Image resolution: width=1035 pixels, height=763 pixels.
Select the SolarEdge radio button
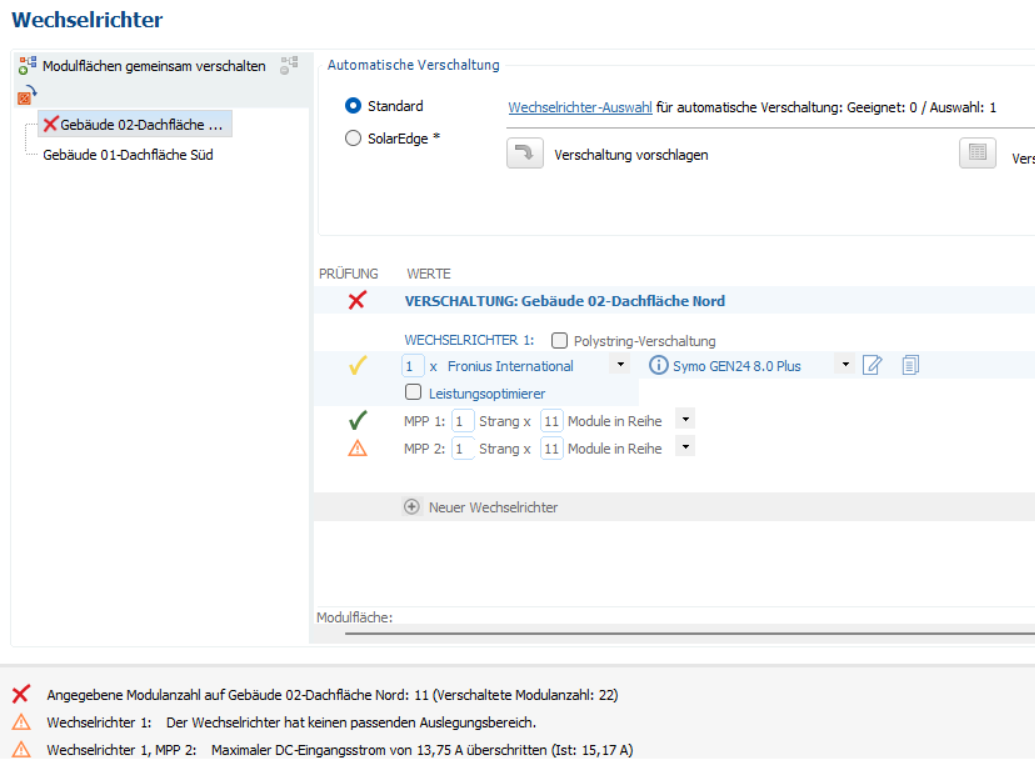(353, 138)
